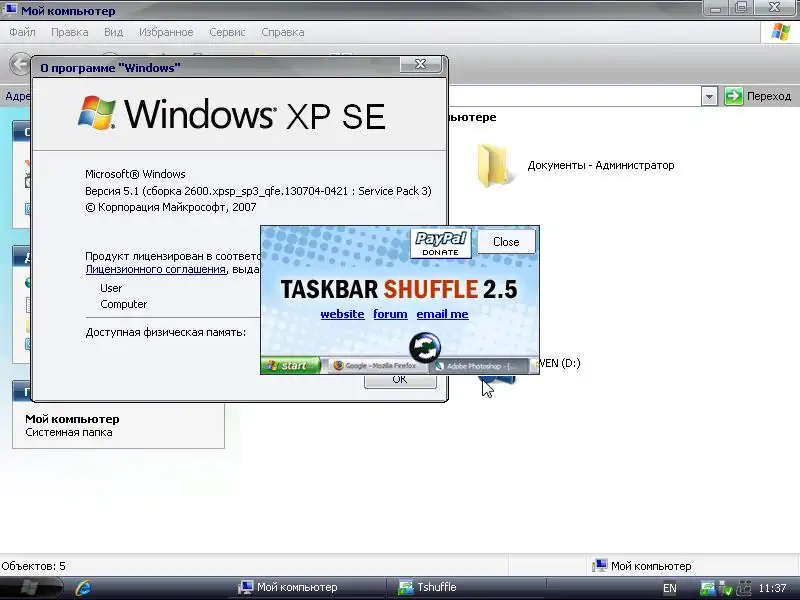Click the Adobe Photoshop sample taskbar item
800x600 pixels.
click(x=478, y=366)
